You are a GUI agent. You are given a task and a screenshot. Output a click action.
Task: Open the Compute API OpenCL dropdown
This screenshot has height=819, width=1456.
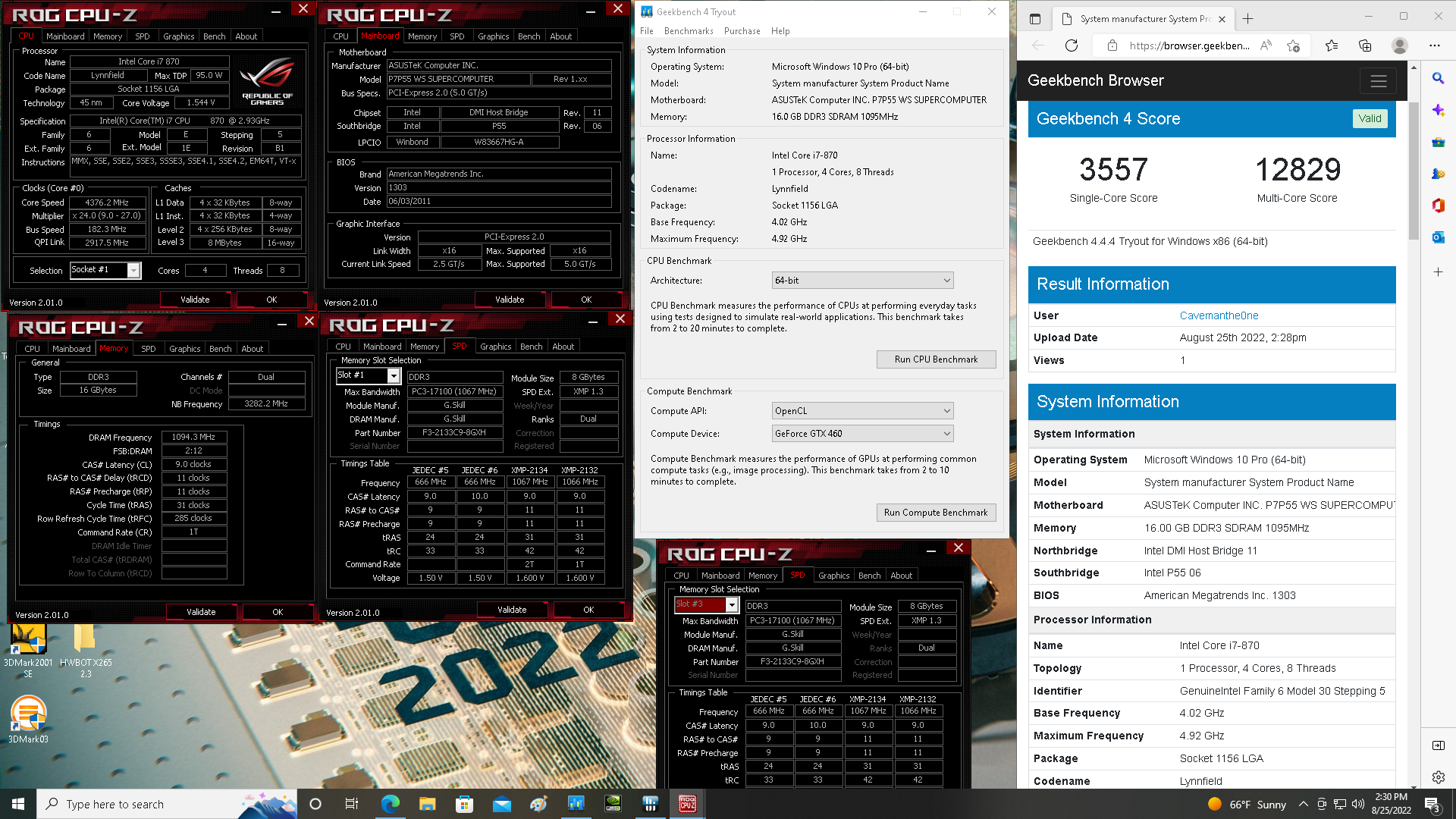coord(862,411)
